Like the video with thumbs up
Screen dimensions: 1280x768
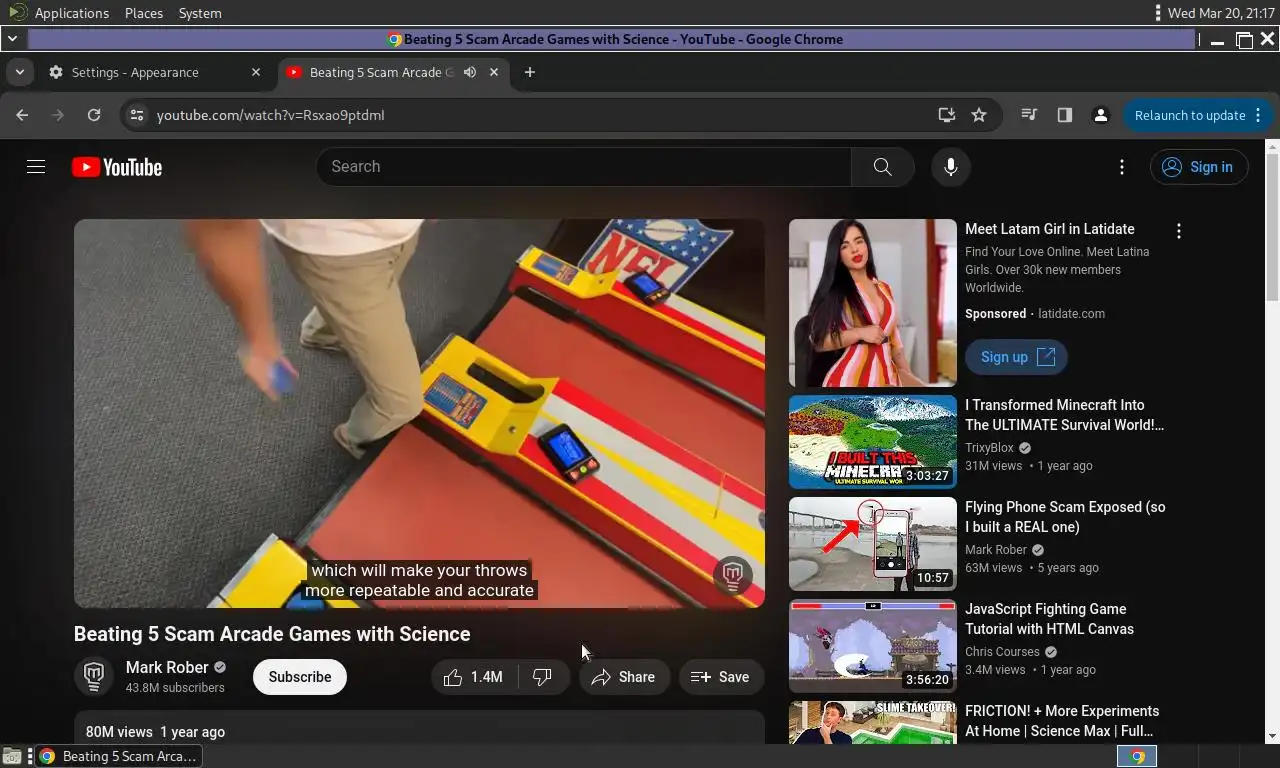coord(474,677)
